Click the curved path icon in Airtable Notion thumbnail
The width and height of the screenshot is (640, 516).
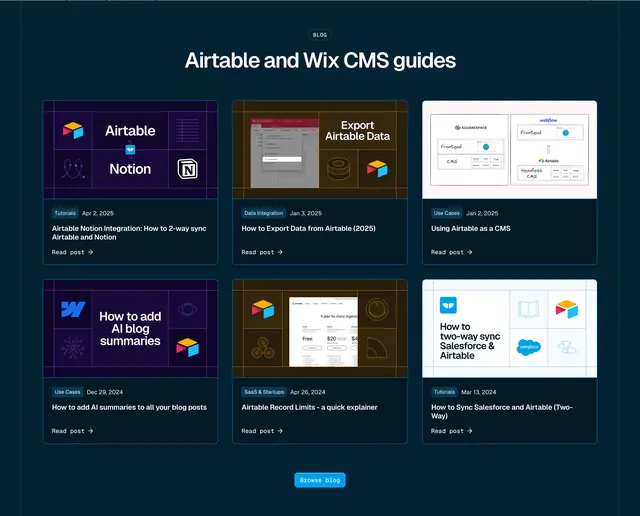click(73, 169)
